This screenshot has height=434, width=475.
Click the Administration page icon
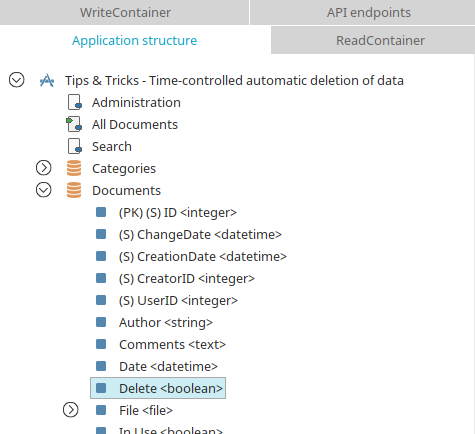point(75,102)
